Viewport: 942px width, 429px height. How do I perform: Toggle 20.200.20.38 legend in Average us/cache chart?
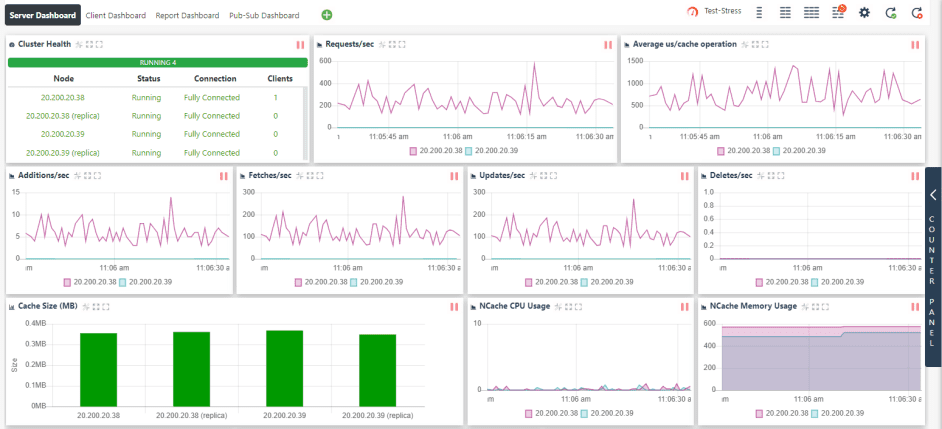pos(743,151)
